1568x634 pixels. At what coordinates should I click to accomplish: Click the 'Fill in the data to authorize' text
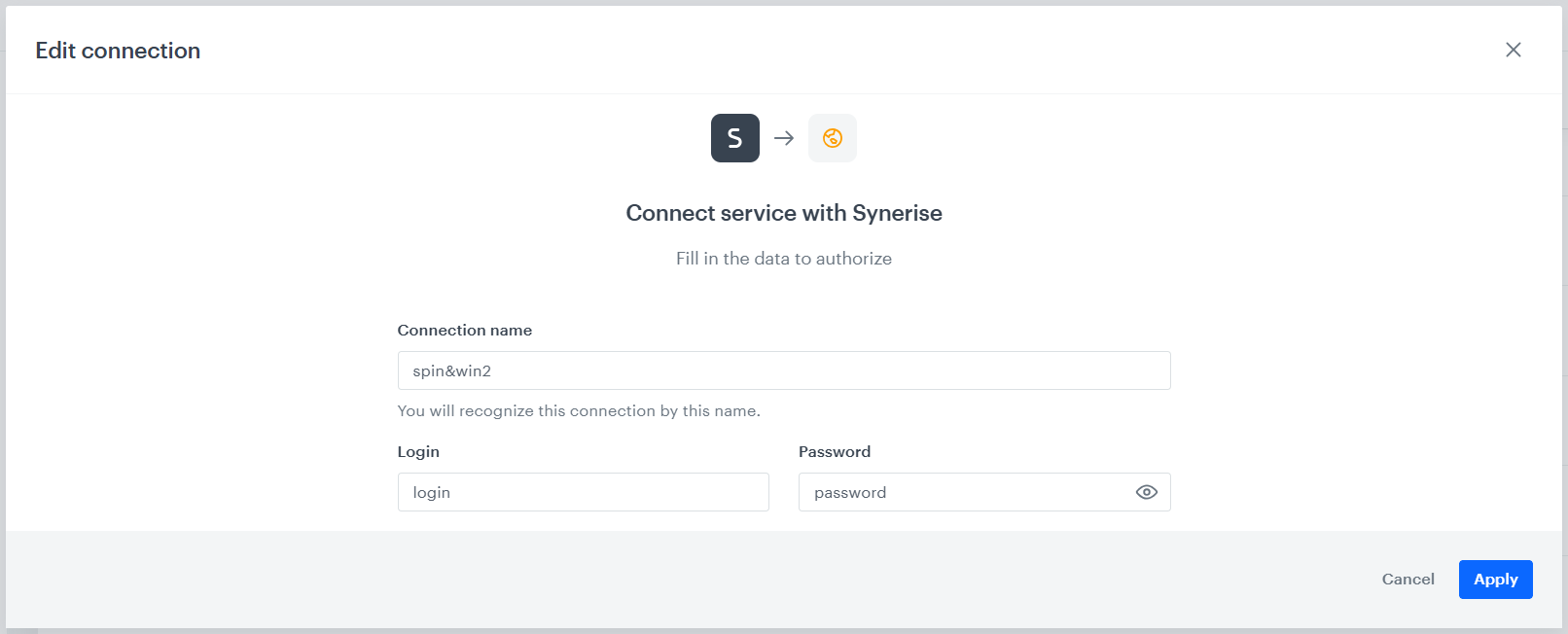784,259
